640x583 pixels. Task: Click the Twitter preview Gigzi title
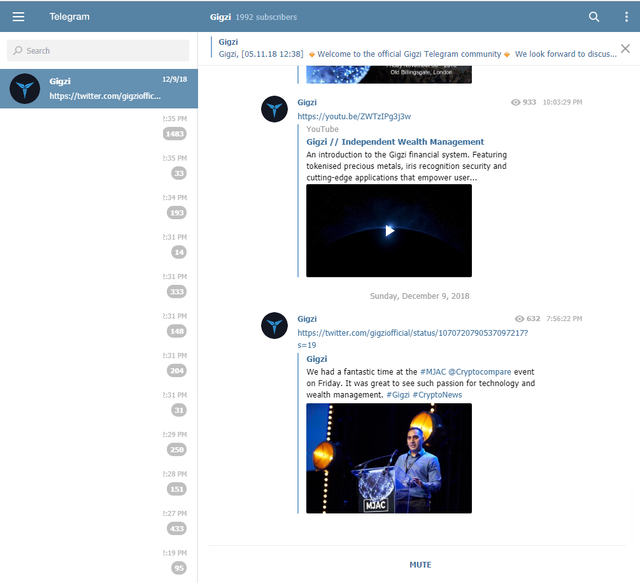[x=317, y=359]
